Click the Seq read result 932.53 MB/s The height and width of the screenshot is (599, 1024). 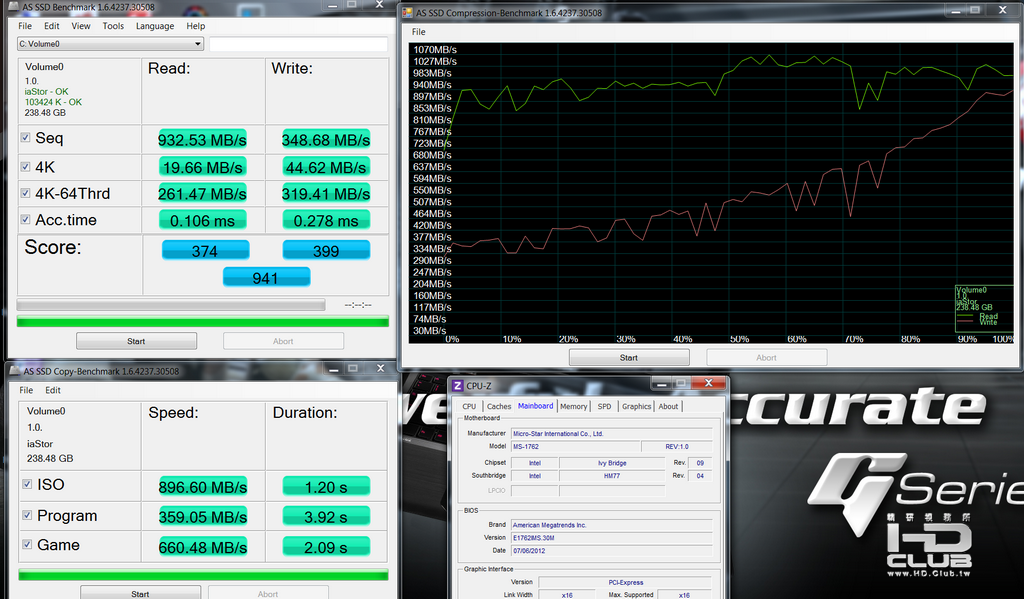point(202,140)
